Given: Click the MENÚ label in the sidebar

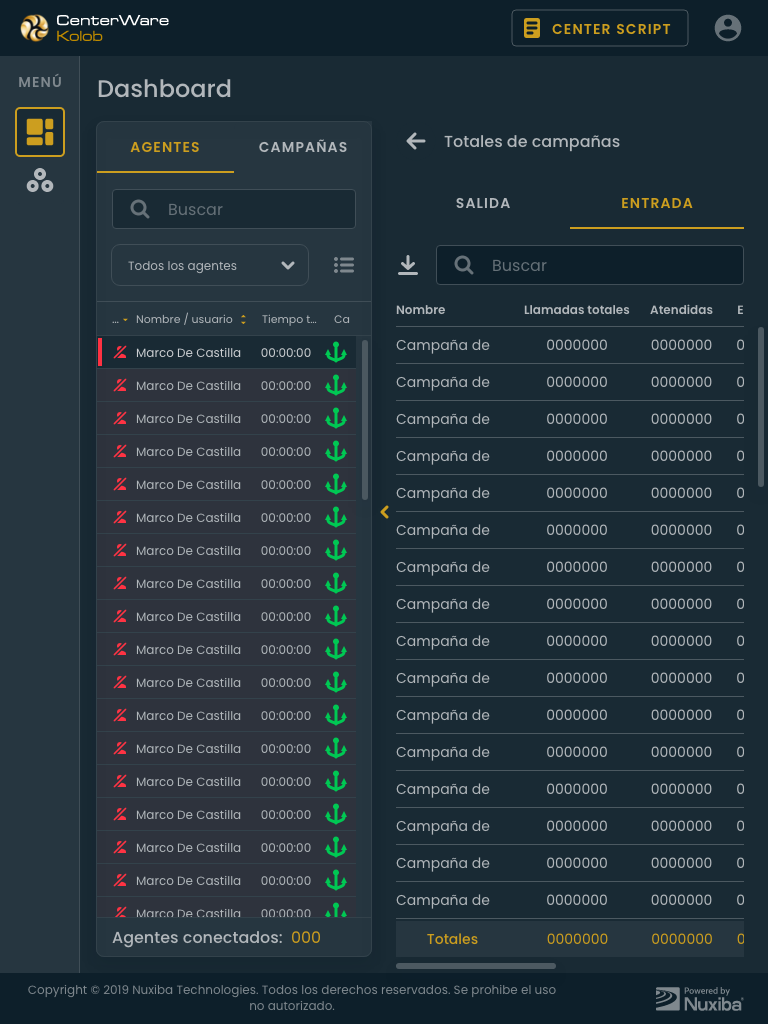Looking at the screenshot, I should (40, 82).
